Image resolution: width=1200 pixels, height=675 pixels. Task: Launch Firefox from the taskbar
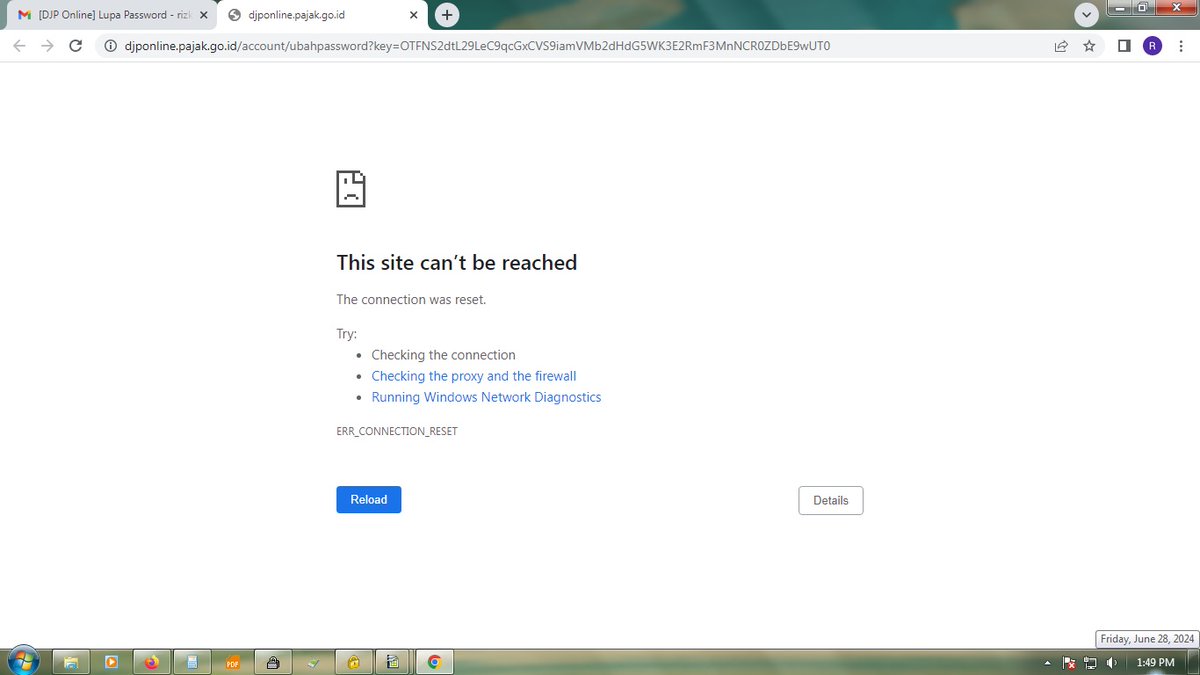(152, 662)
